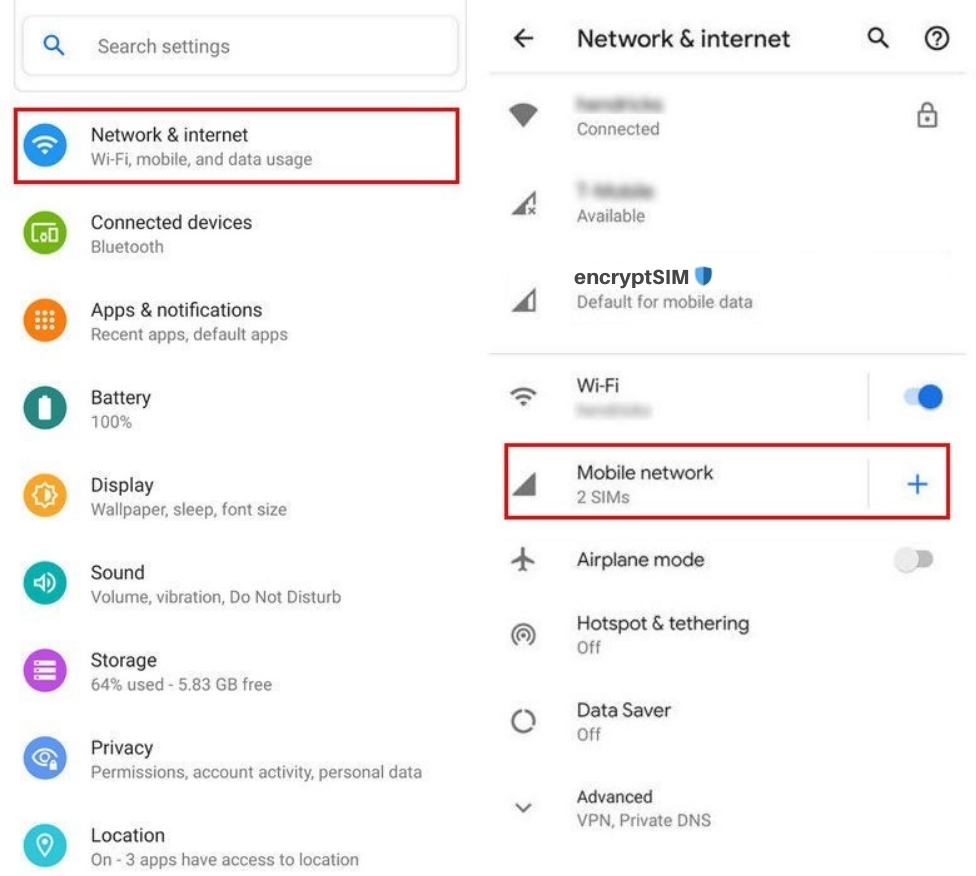Image resolution: width=976 pixels, height=876 pixels.
Task: Open Hotspot & tethering option
Action: [x=662, y=634]
